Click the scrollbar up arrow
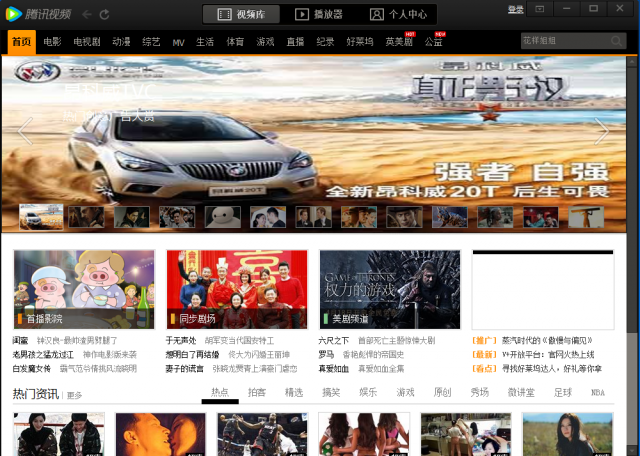640x456 pixels. tap(632, 62)
